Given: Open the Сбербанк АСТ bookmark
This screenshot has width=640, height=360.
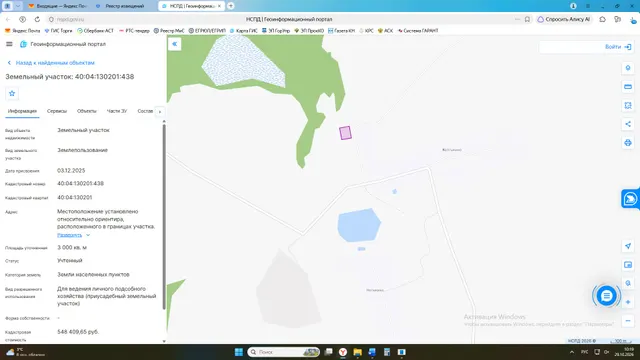Looking at the screenshot, I should click(x=95, y=31).
